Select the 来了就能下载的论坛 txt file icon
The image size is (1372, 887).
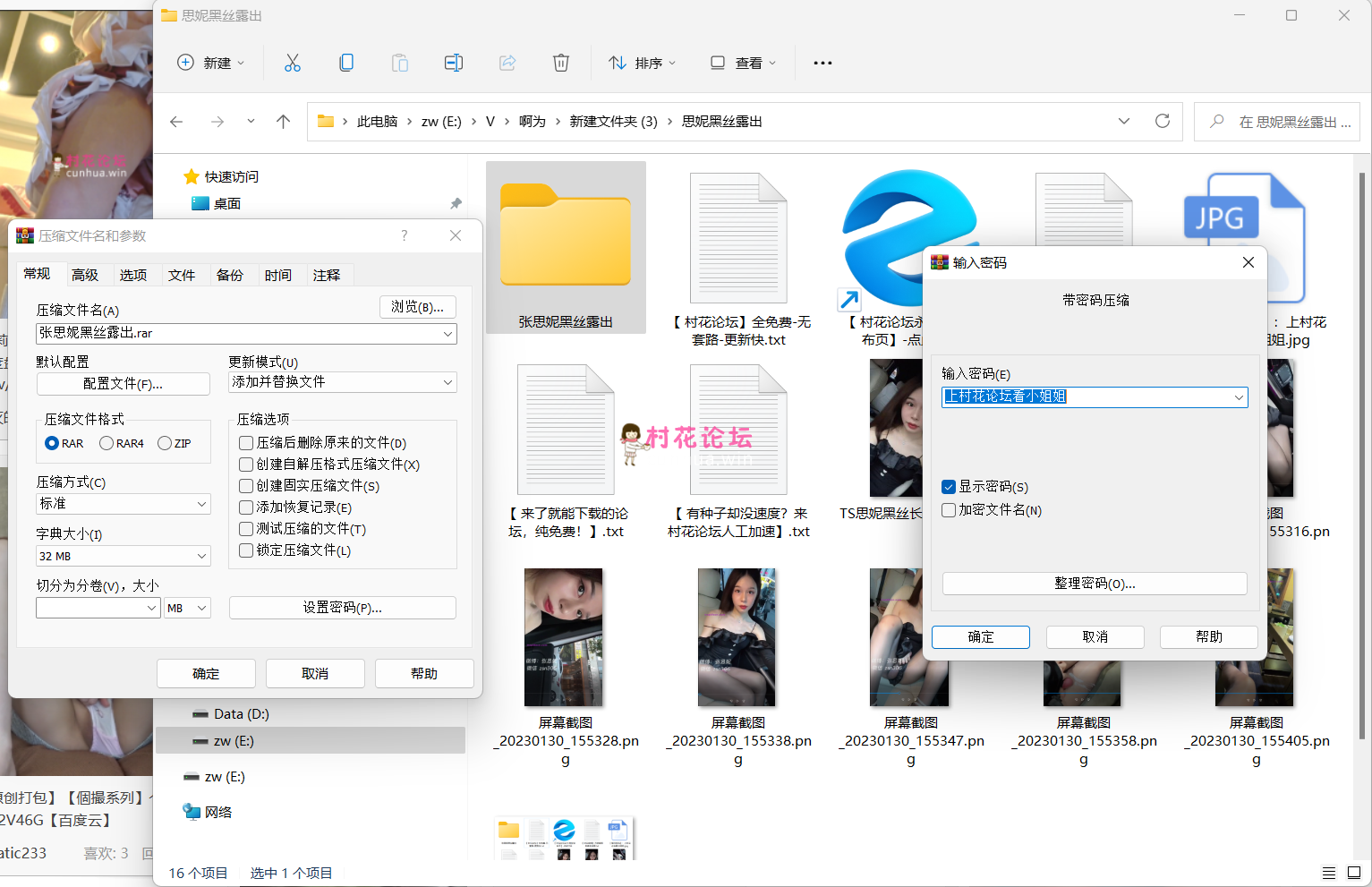point(566,430)
